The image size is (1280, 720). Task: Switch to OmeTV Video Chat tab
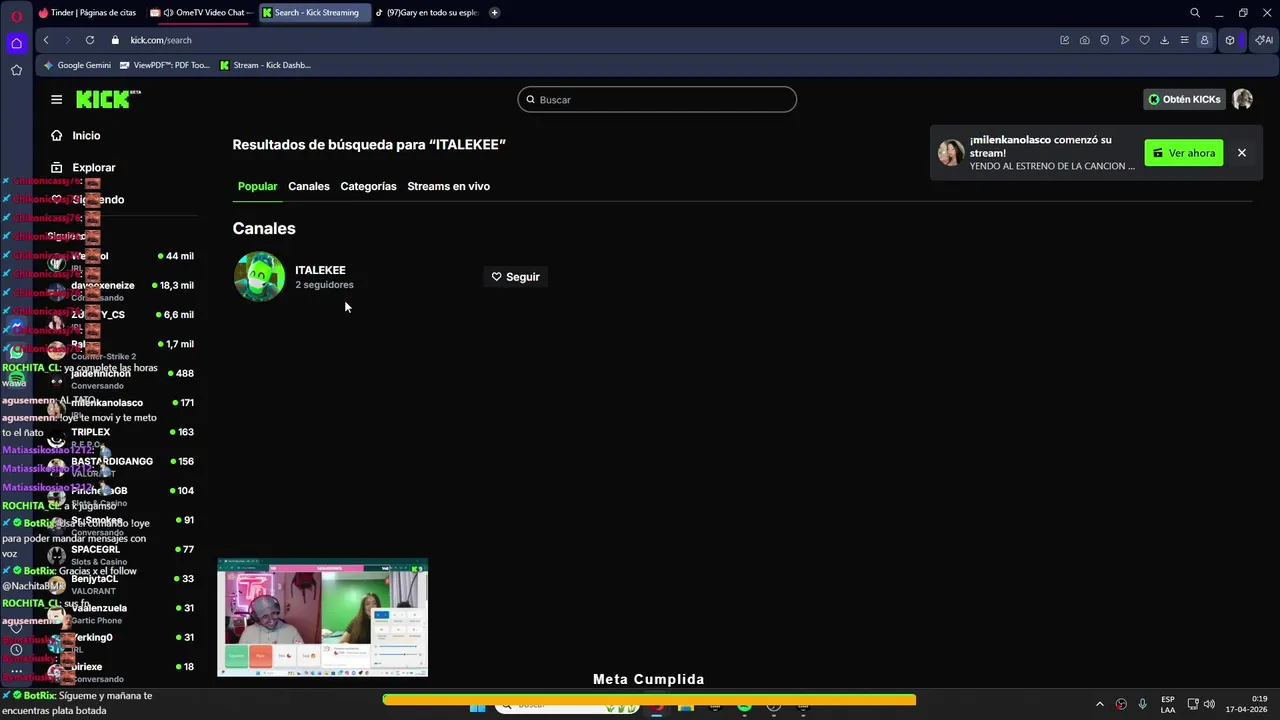(200, 13)
